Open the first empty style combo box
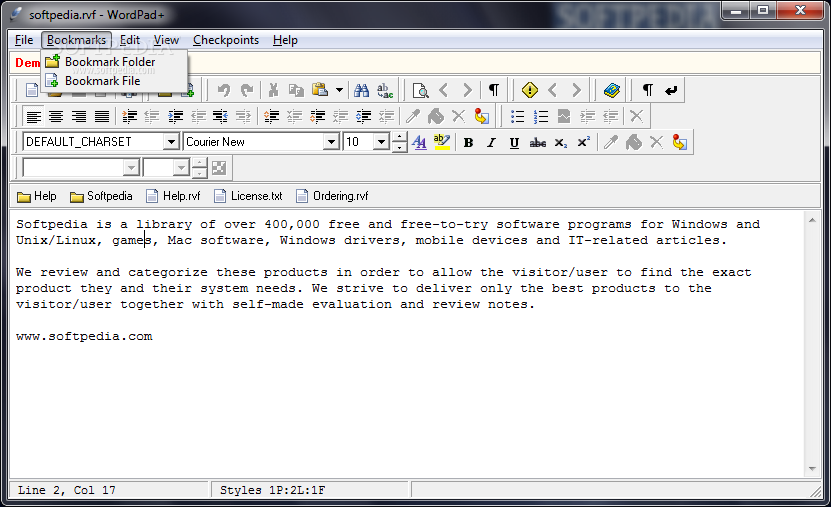 [x=81, y=168]
